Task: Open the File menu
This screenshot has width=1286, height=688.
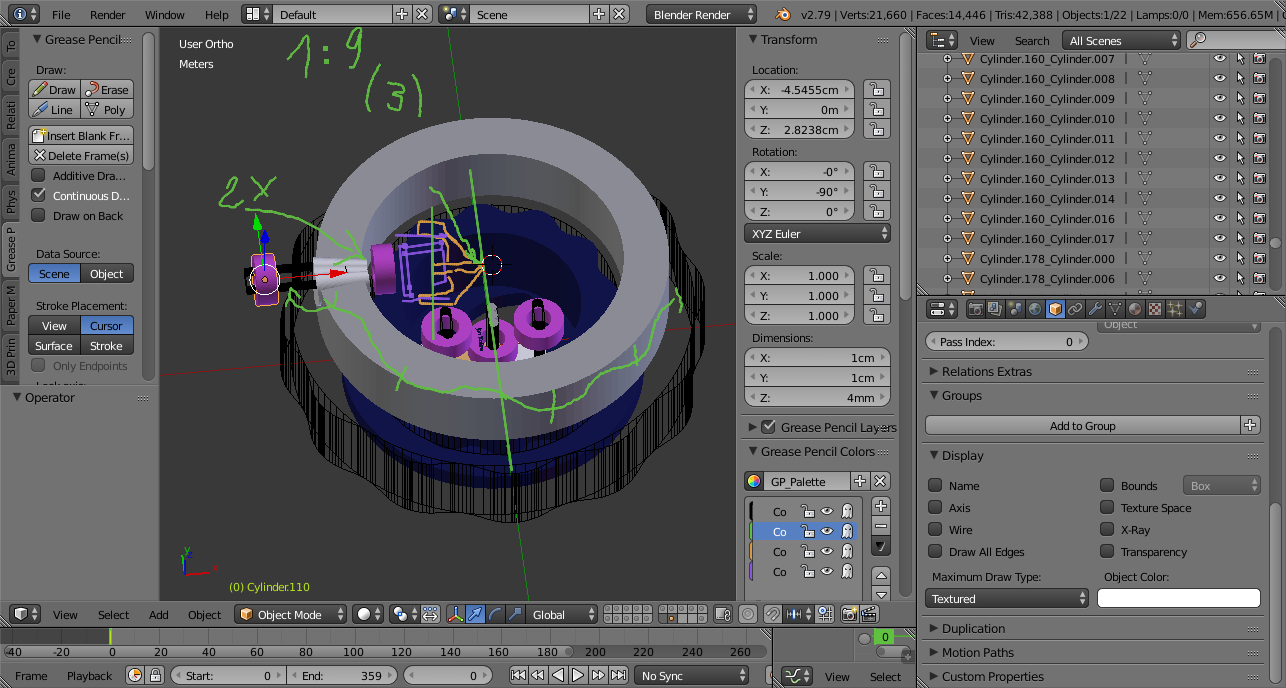Action: [61, 15]
